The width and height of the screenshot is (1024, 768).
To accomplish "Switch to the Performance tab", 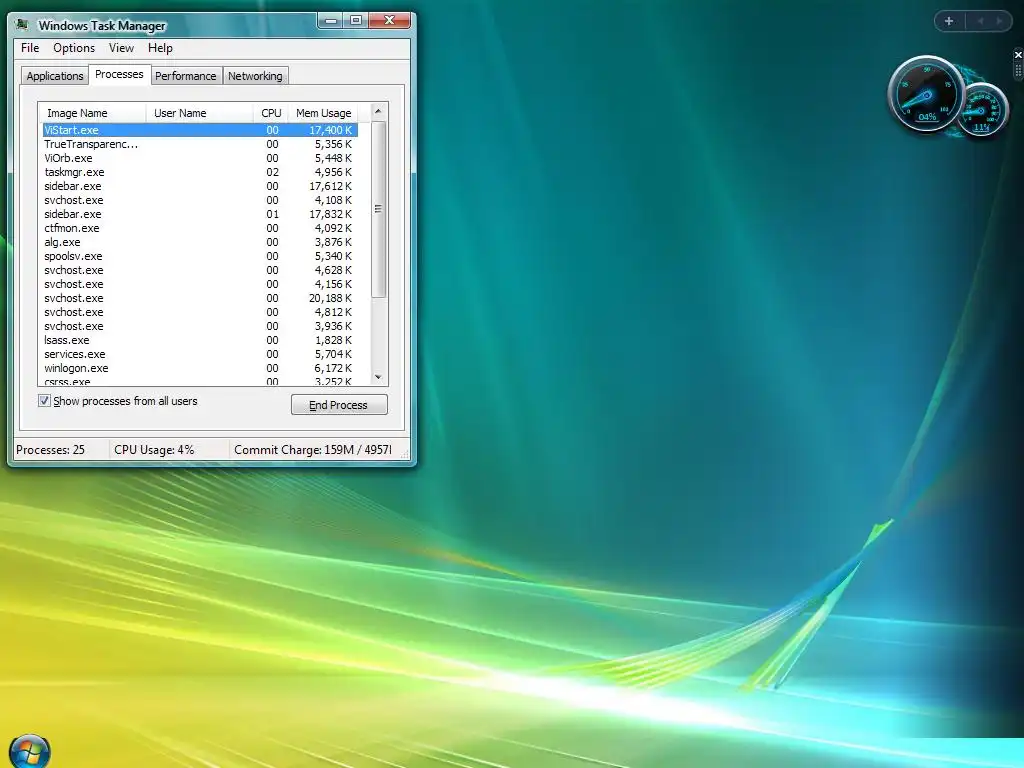I will point(185,76).
